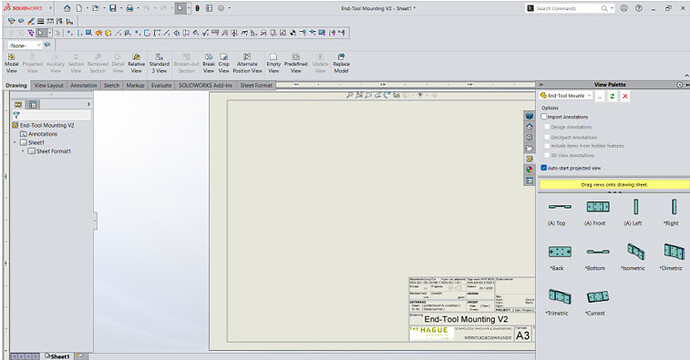
Task: Switch to the Annotation tab
Action: click(x=84, y=85)
